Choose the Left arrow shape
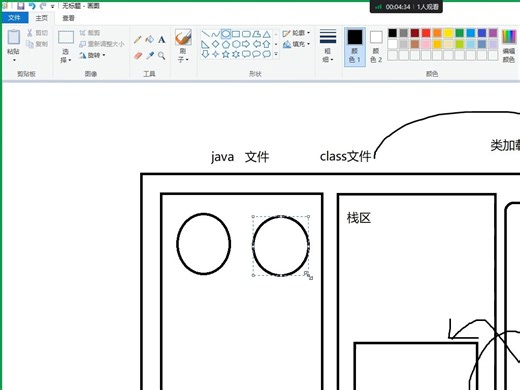The image size is (520, 390). click(256, 44)
